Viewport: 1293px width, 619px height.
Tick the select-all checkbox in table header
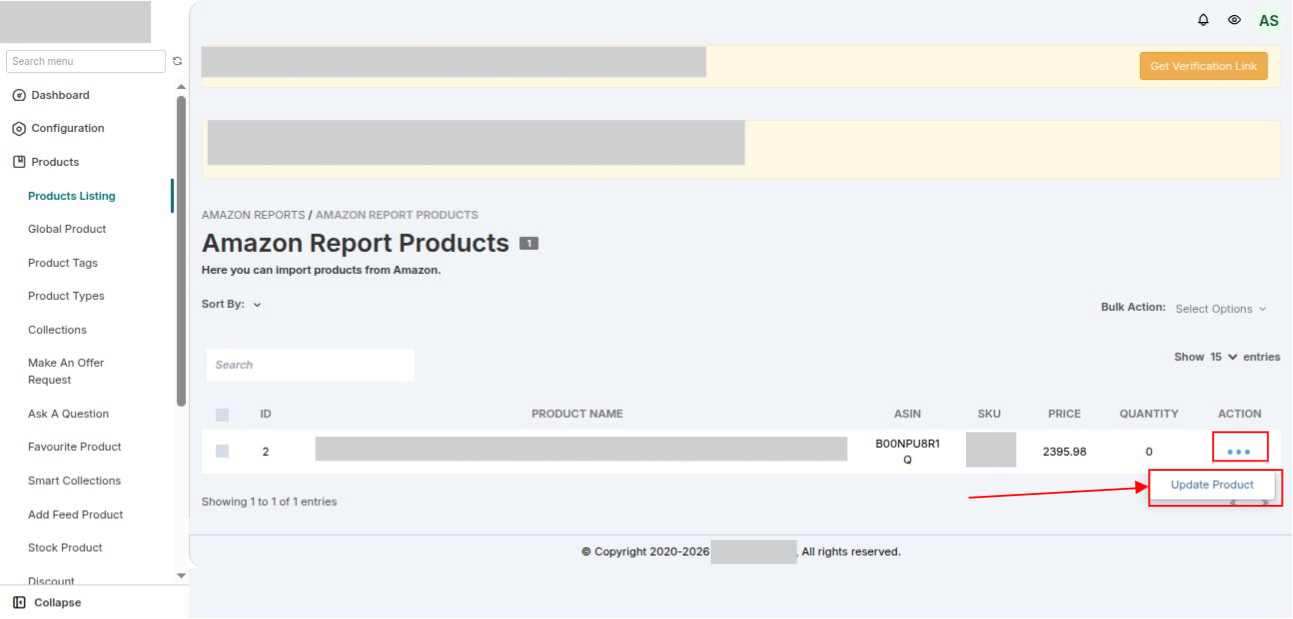(222, 414)
